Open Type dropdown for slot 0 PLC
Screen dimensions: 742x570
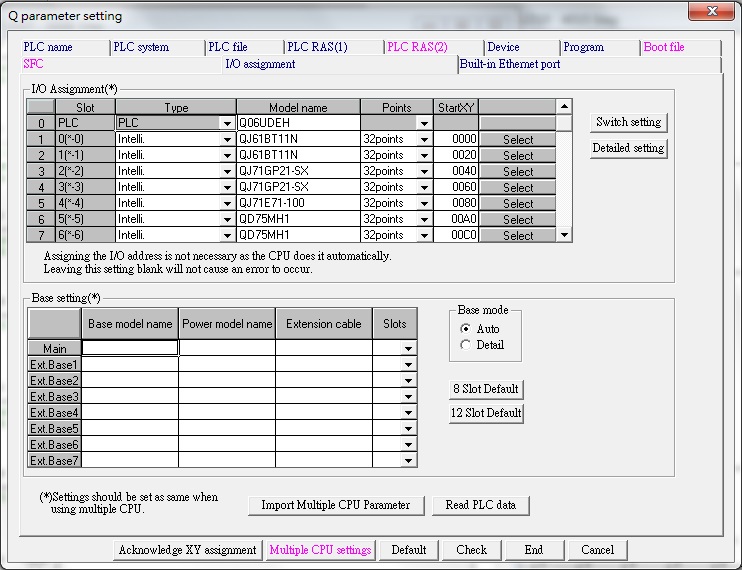tap(228, 123)
